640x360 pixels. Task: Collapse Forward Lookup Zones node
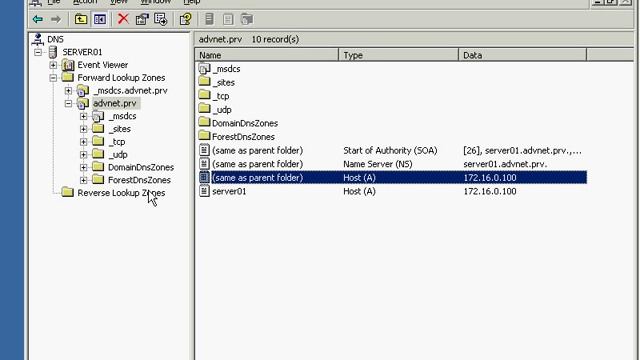coord(53,78)
